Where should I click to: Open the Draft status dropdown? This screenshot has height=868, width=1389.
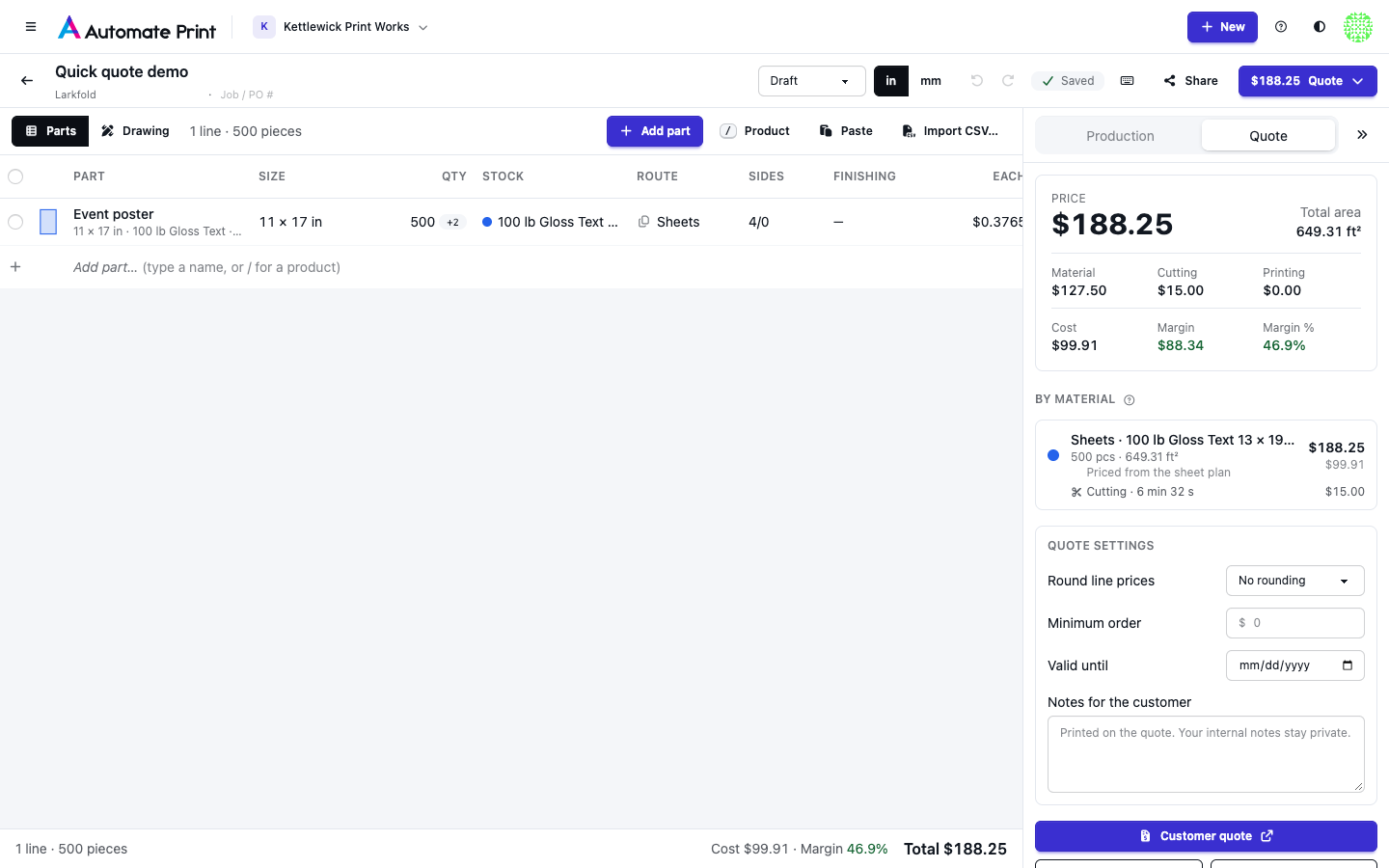click(x=812, y=81)
